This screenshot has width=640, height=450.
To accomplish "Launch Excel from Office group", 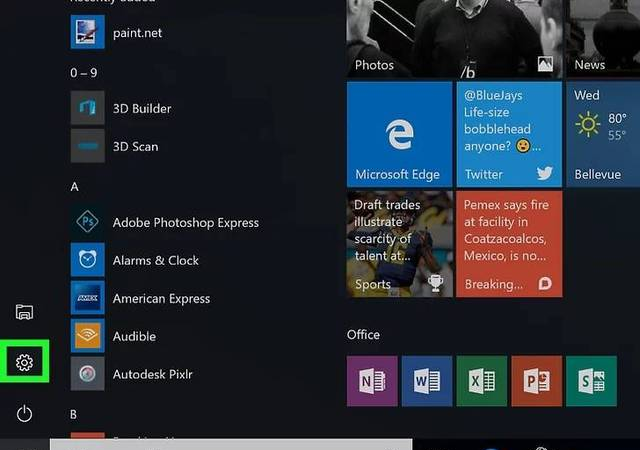I will tap(482, 381).
